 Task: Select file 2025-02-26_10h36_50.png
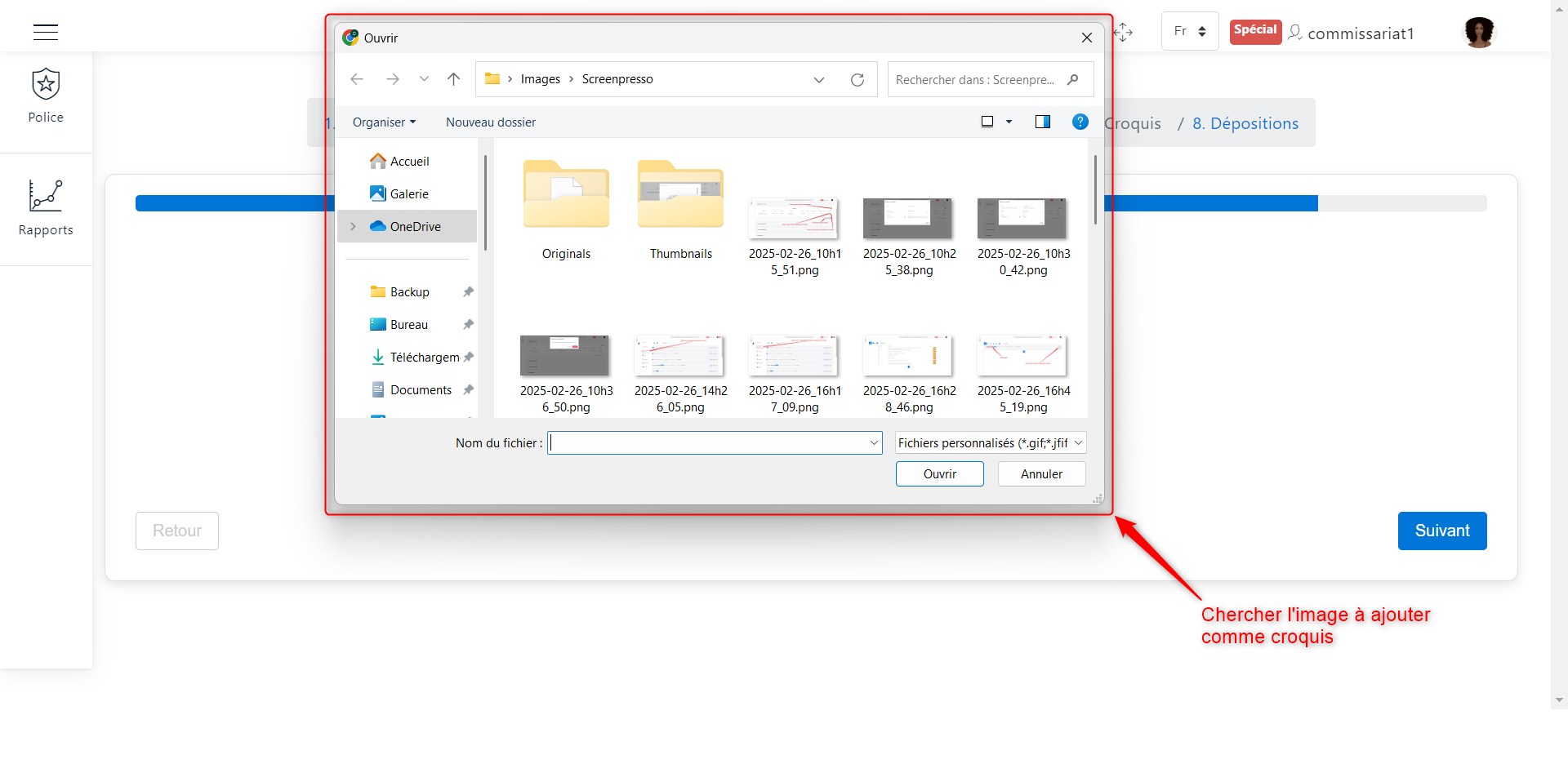pos(567,374)
